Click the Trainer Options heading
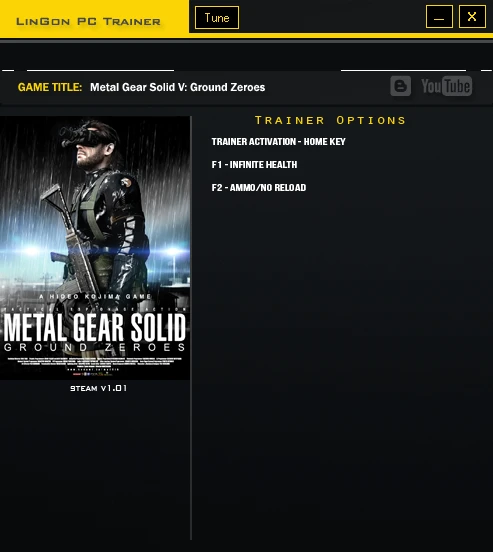This screenshot has height=552, width=493. click(330, 120)
